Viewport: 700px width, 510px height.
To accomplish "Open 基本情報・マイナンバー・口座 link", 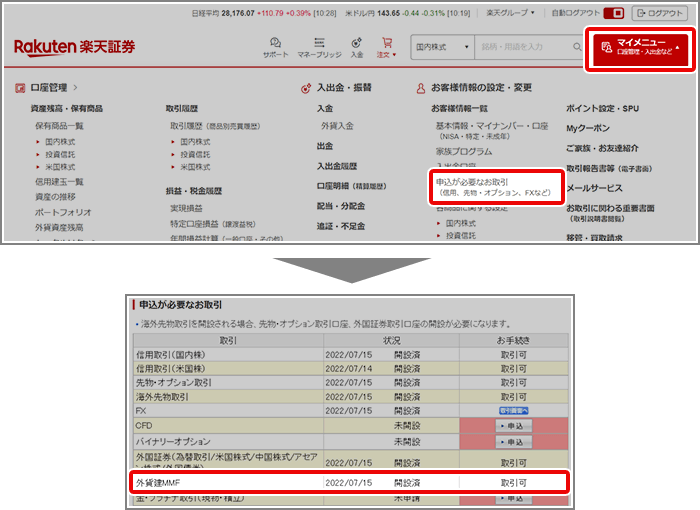I will point(492,130).
